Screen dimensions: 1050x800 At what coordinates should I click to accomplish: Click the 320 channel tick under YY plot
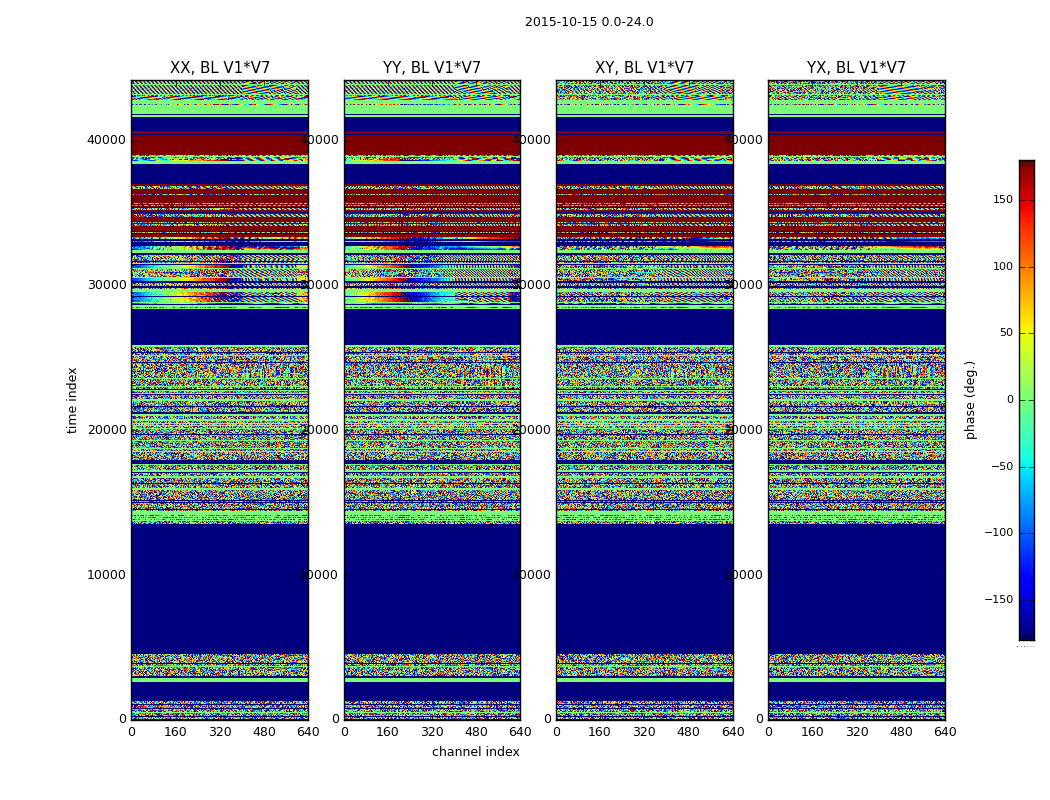(432, 732)
